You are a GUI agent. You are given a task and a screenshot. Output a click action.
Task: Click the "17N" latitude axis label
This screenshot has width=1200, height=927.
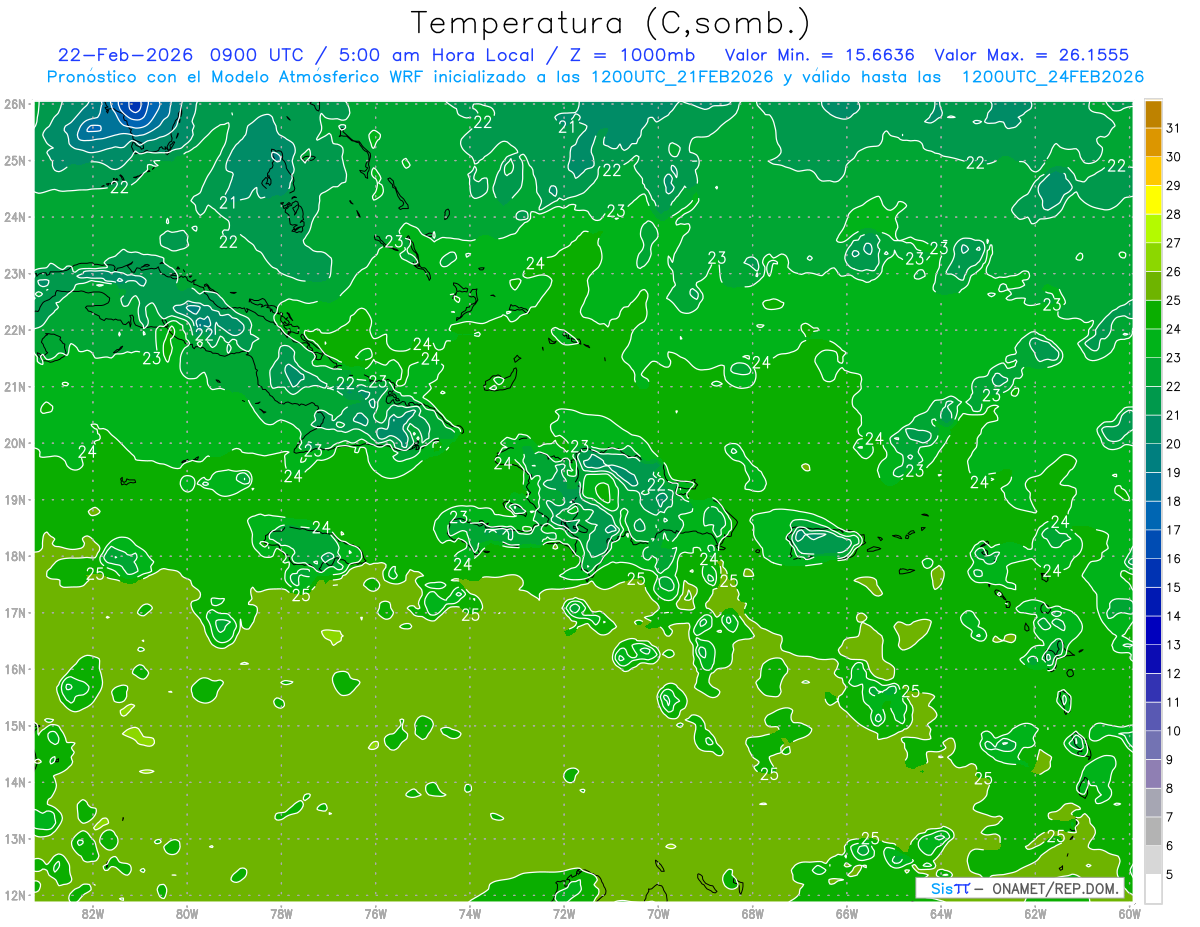click(14, 612)
